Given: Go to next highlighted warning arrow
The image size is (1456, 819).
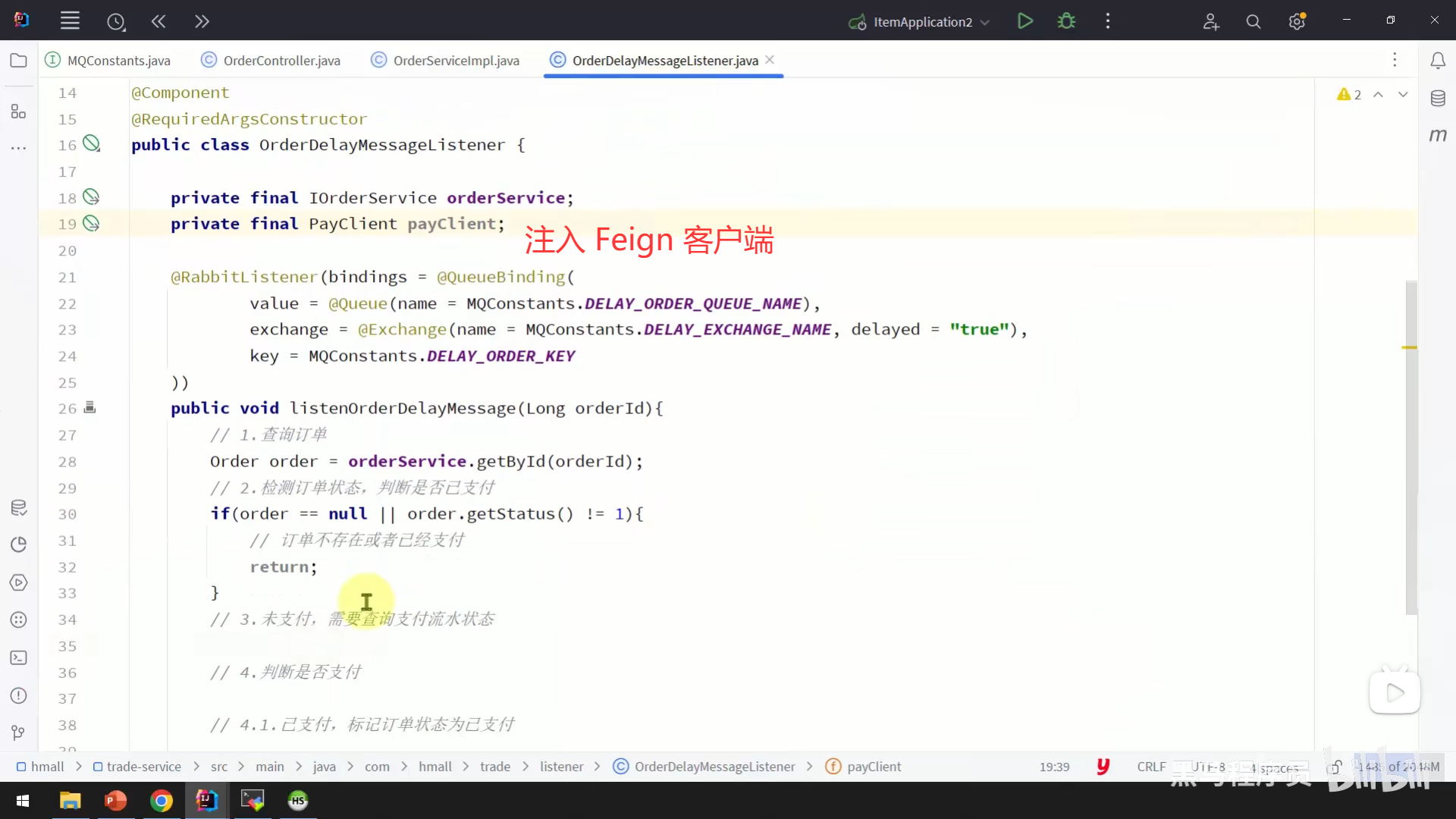Looking at the screenshot, I should pyautogui.click(x=1403, y=95).
